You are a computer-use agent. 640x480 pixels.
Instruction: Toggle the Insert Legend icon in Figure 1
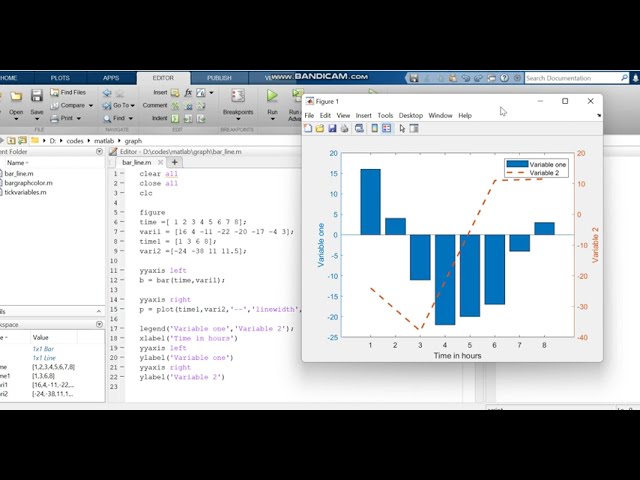click(387, 129)
